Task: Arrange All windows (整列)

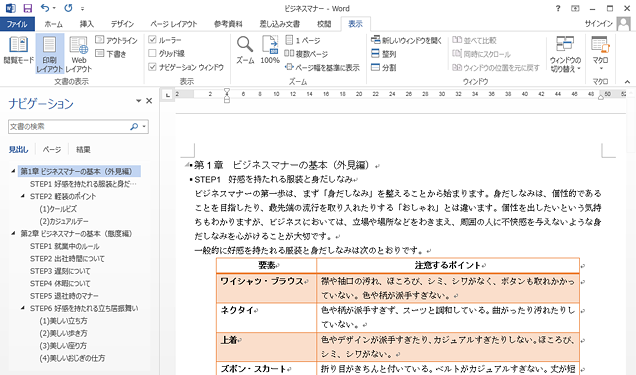Action: click(x=384, y=54)
